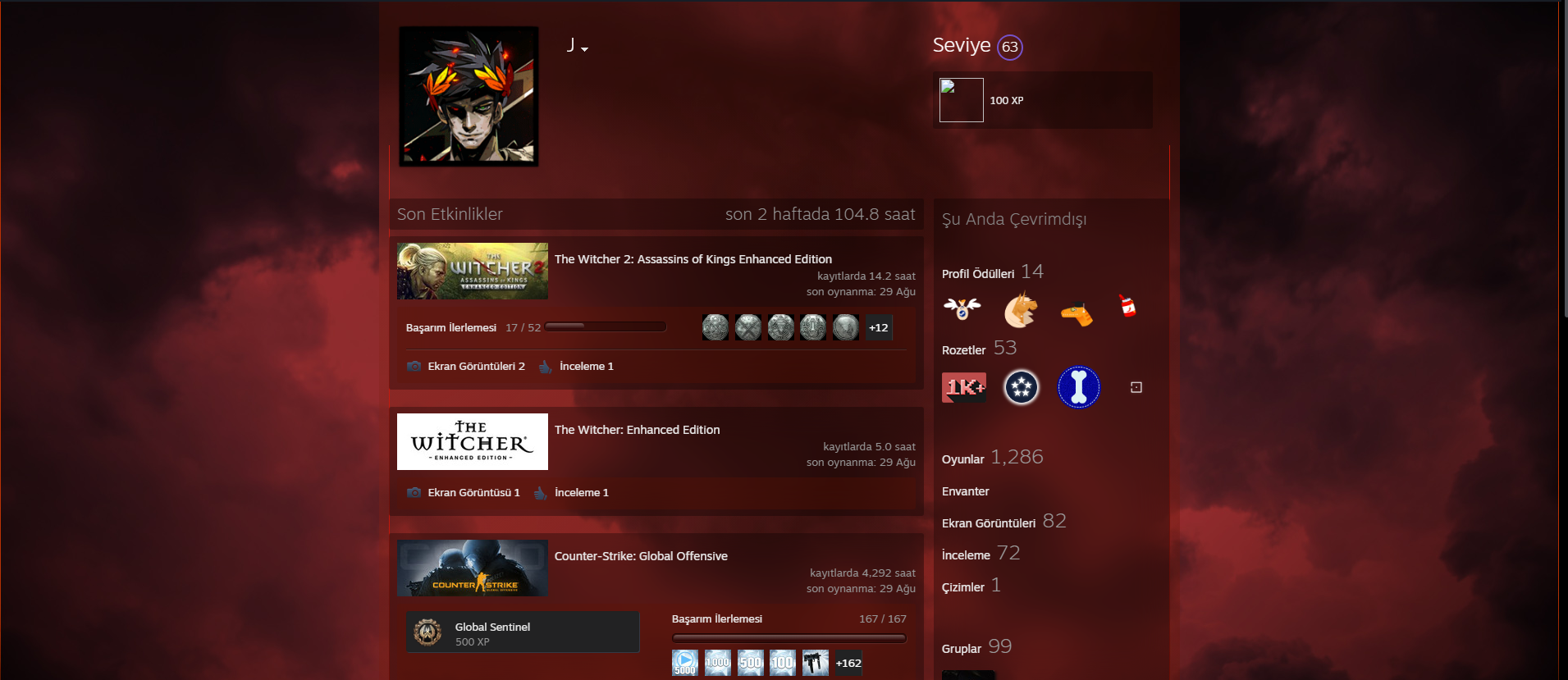Click thumbs-up icon in The Witcher row
This screenshot has height=680, width=1568.
point(541,492)
